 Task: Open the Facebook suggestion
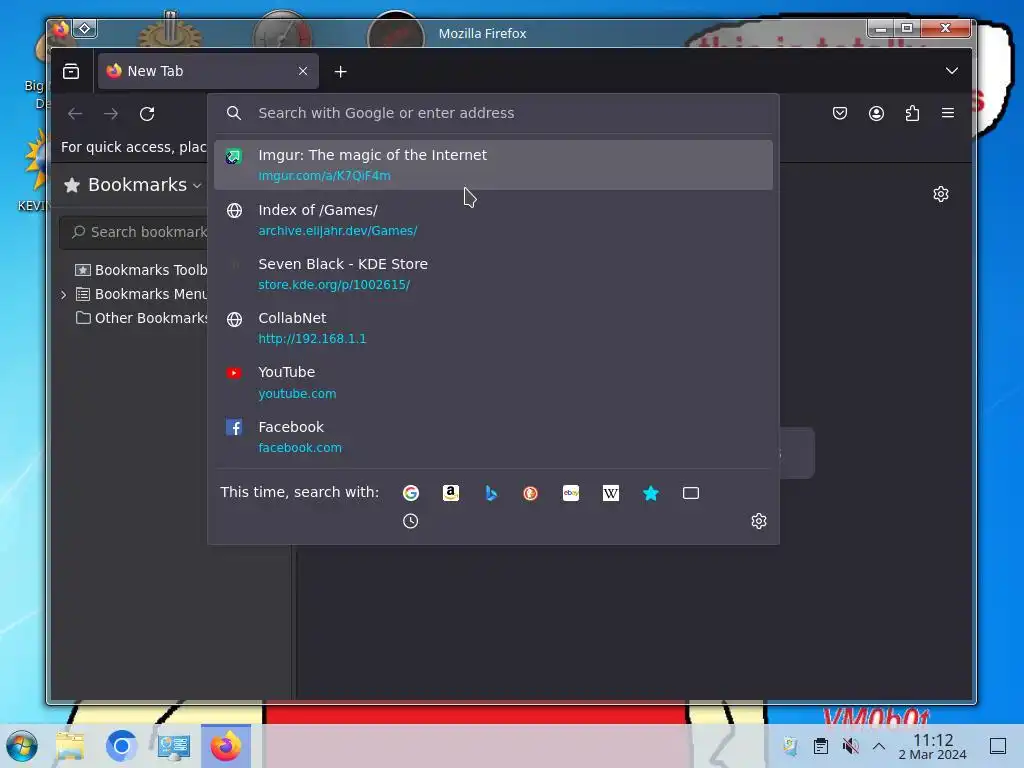pyautogui.click(x=493, y=436)
